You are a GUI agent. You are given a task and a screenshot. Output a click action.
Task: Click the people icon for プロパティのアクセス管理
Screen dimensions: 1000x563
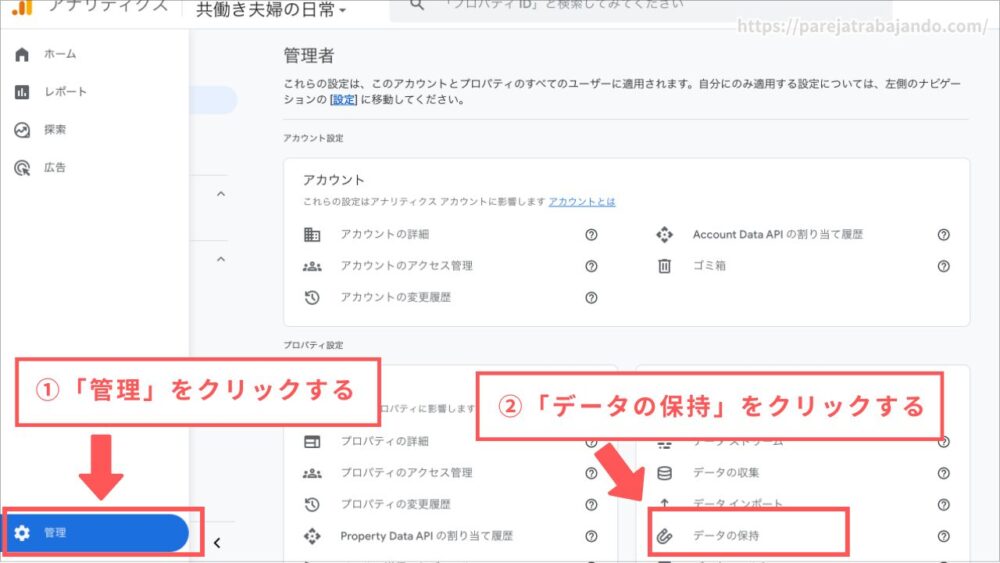pos(312,473)
